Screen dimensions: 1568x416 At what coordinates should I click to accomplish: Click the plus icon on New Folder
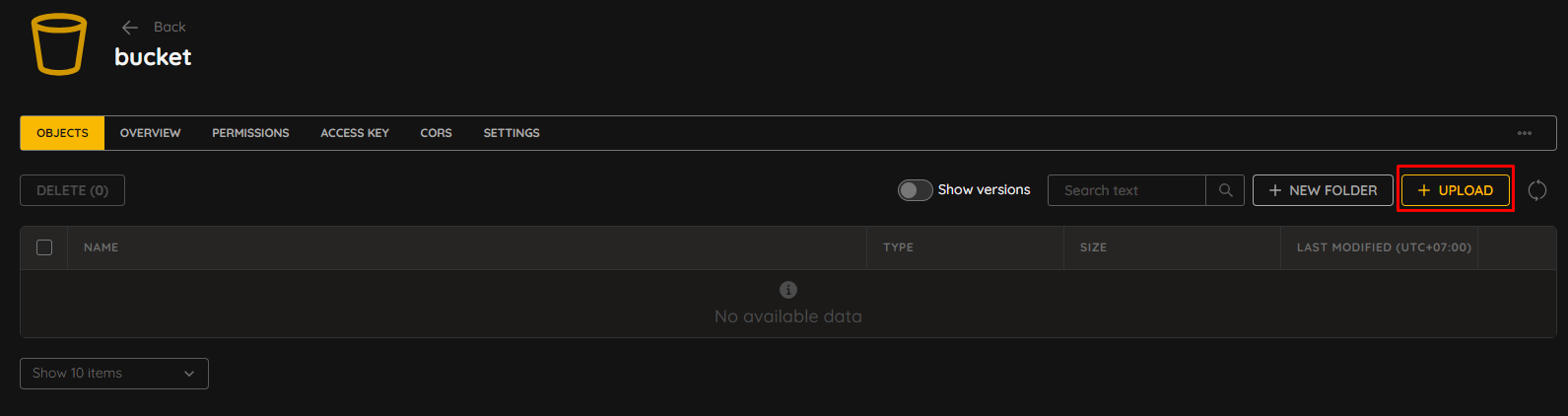pos(1274,190)
